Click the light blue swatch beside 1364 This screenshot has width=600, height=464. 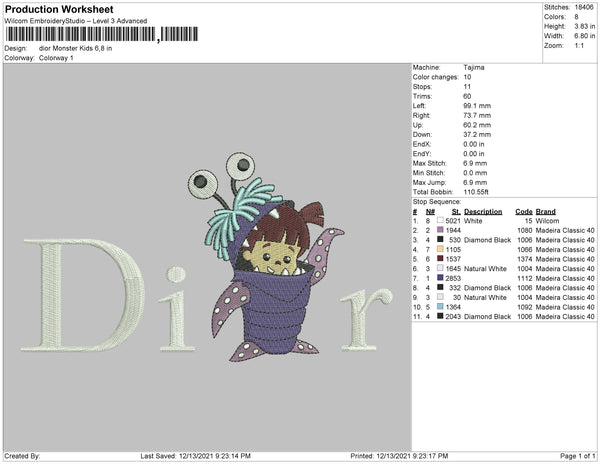(x=440, y=306)
